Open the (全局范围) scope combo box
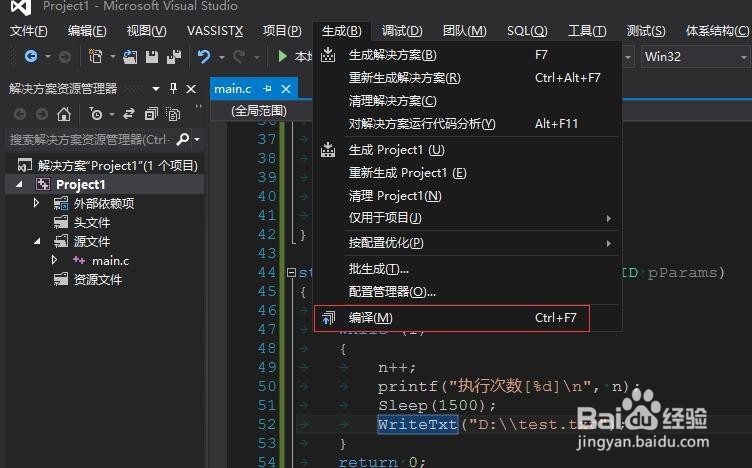752x468 pixels. pyautogui.click(x=261, y=111)
